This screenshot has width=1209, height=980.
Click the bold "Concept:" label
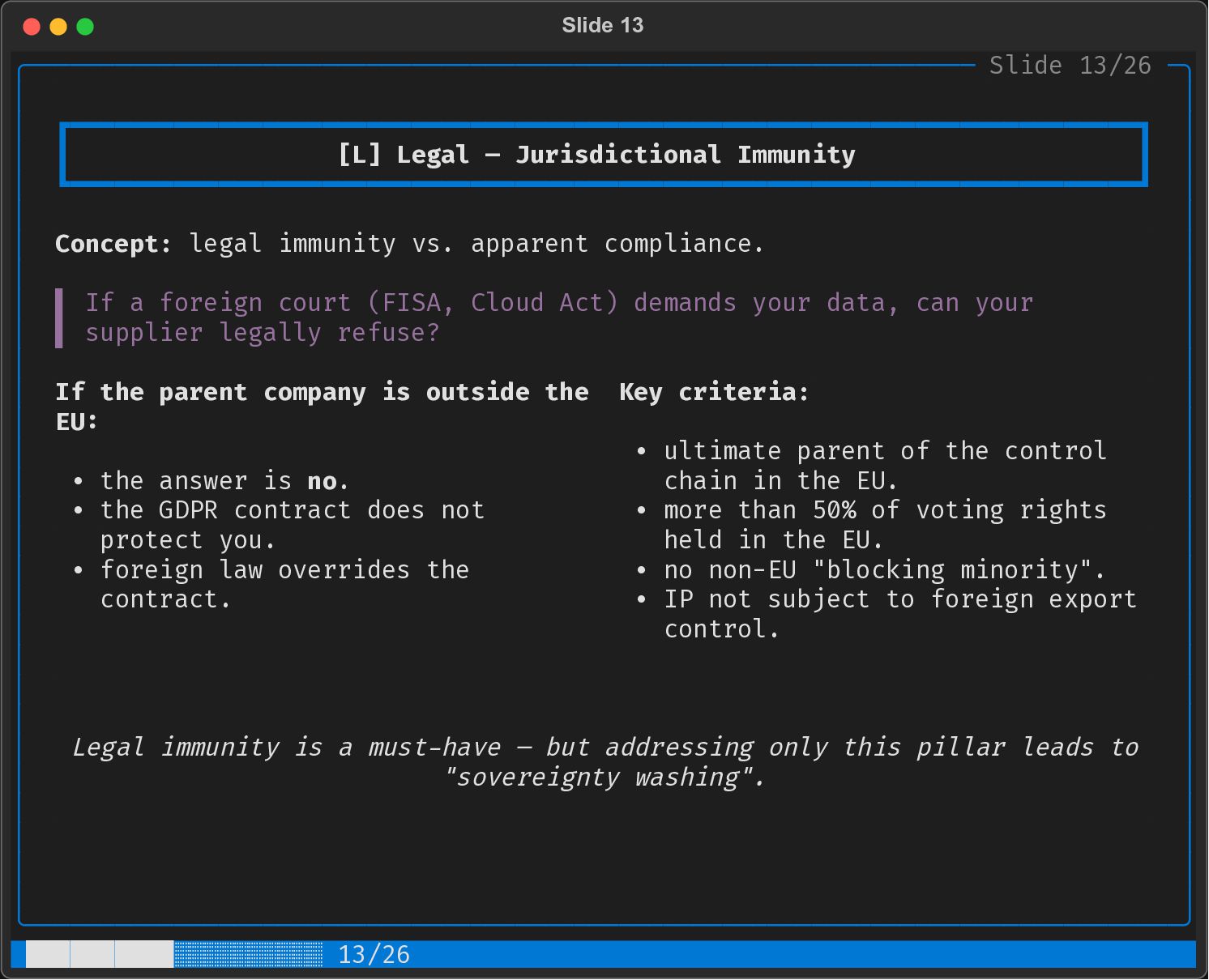(113, 244)
